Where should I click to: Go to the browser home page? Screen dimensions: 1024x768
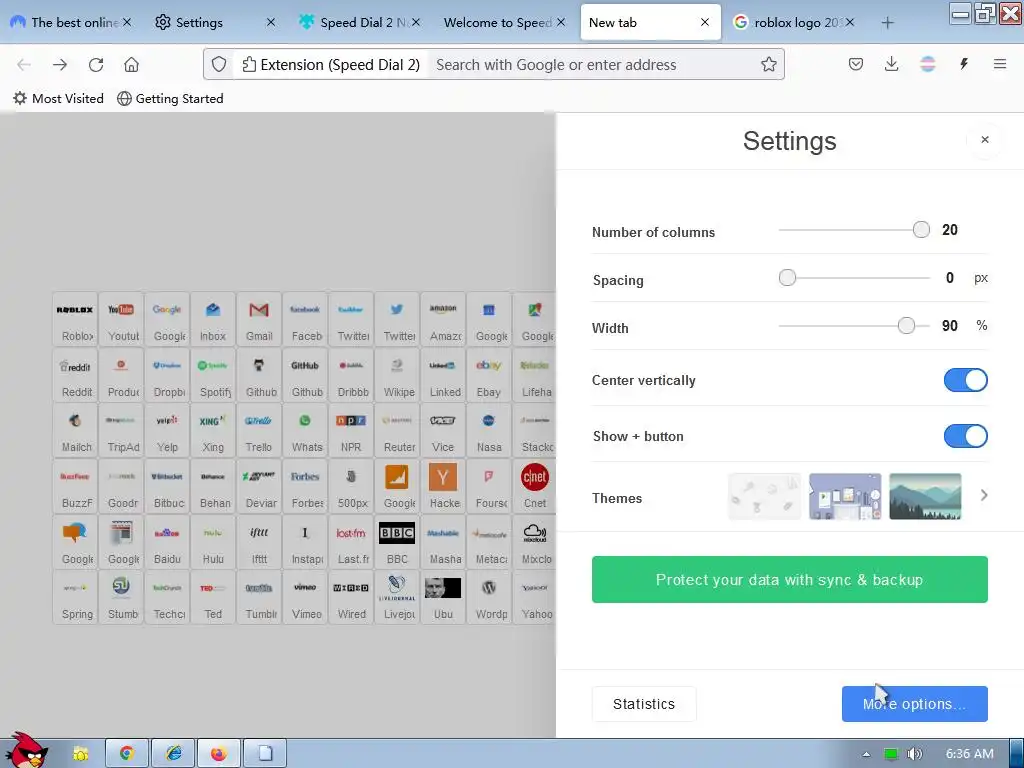coord(131,65)
